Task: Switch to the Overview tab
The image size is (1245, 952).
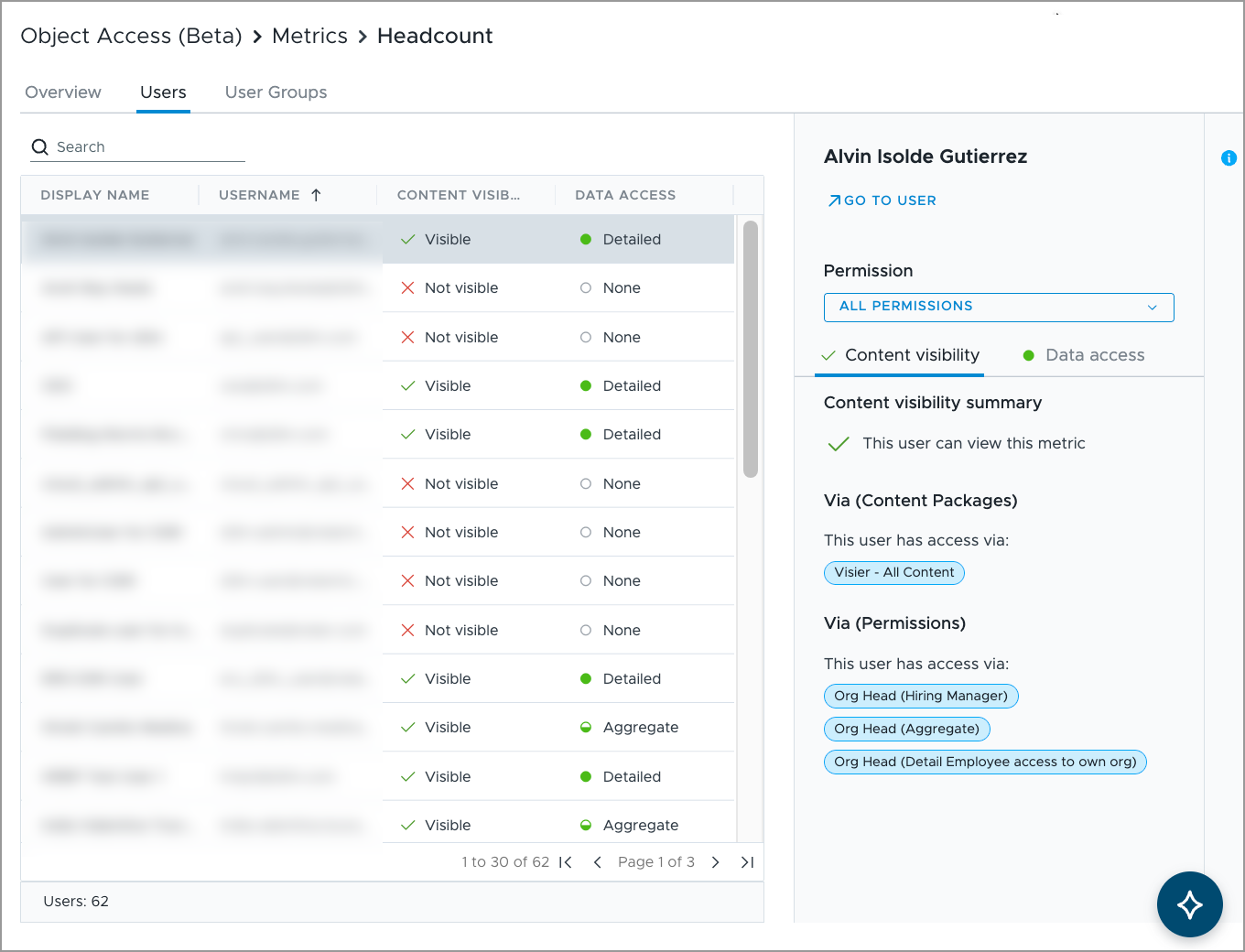Action: tap(63, 92)
